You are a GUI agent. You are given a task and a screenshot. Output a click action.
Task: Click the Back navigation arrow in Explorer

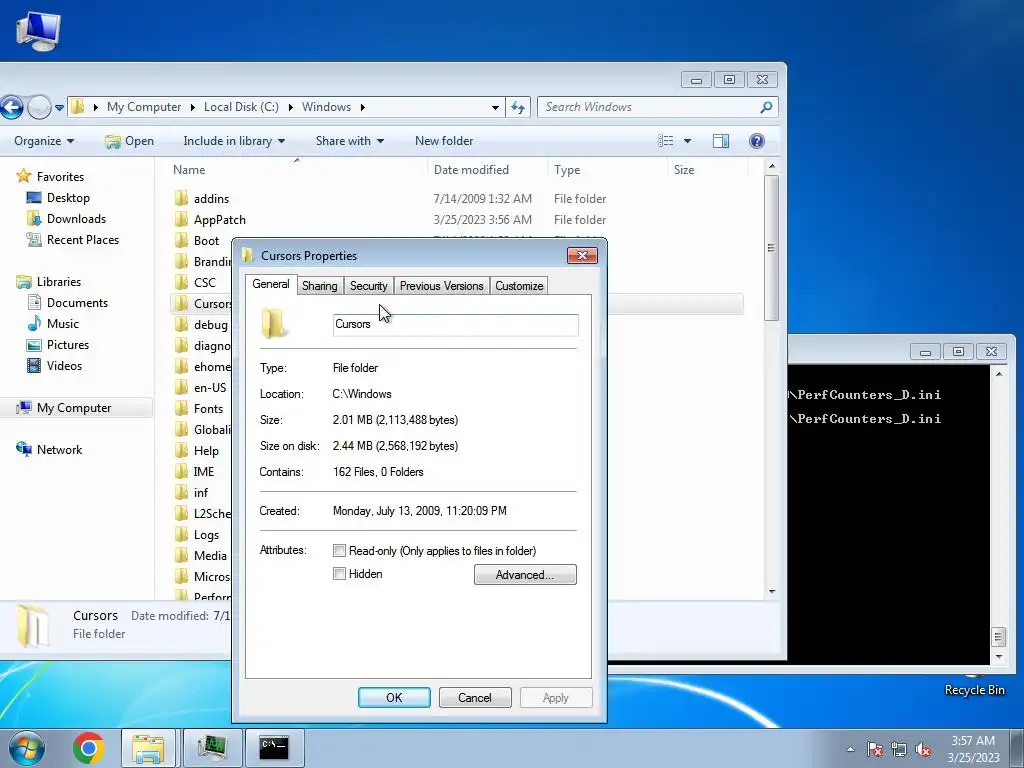pos(12,107)
